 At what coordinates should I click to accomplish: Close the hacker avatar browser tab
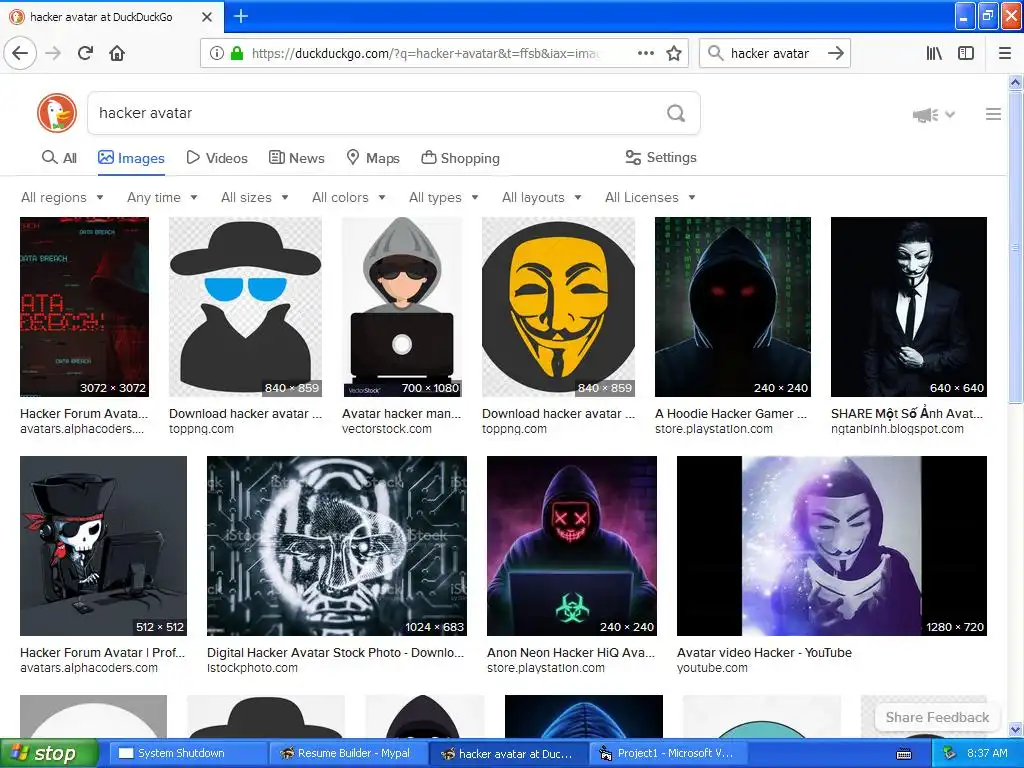[207, 17]
